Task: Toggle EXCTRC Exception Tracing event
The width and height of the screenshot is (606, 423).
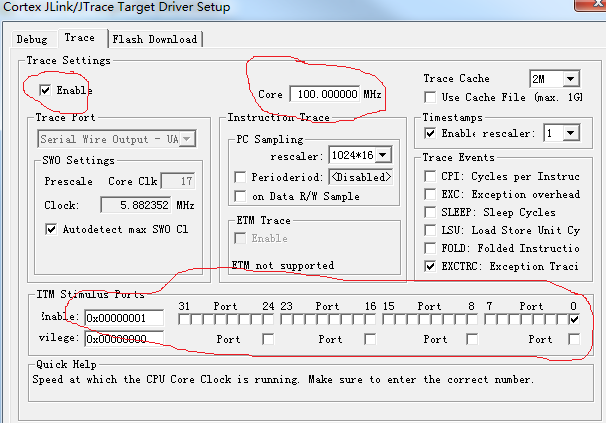Action: 430,266
